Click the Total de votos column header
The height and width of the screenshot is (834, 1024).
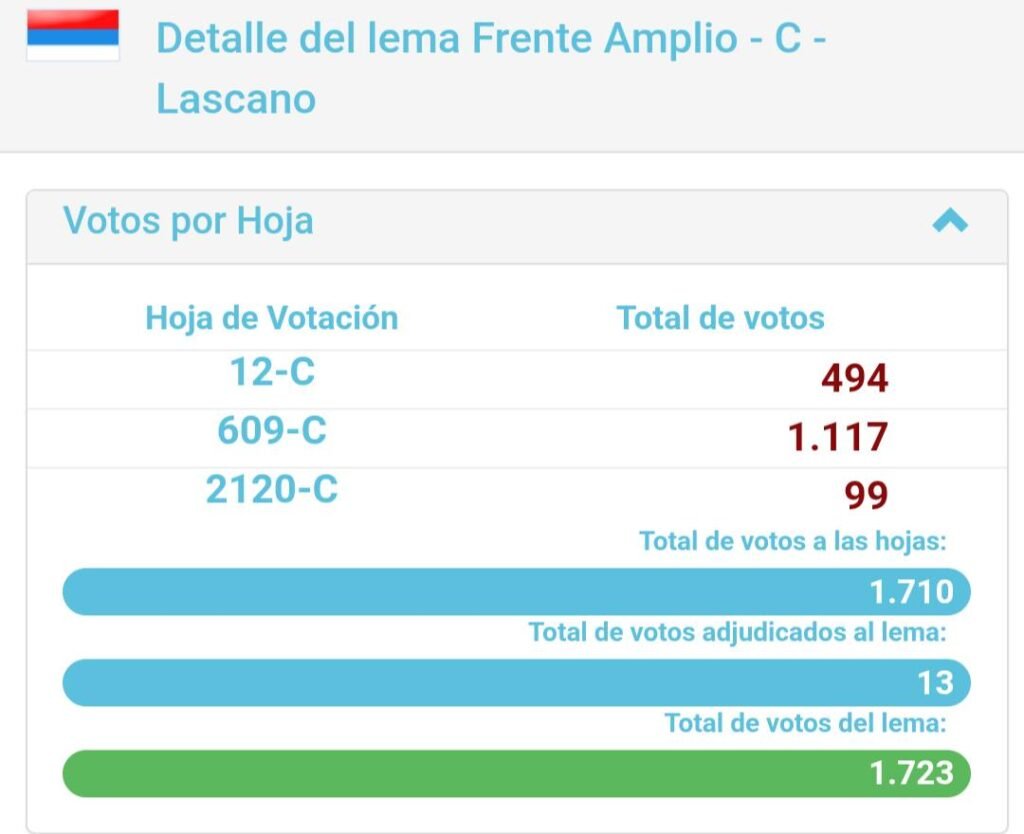click(x=720, y=319)
